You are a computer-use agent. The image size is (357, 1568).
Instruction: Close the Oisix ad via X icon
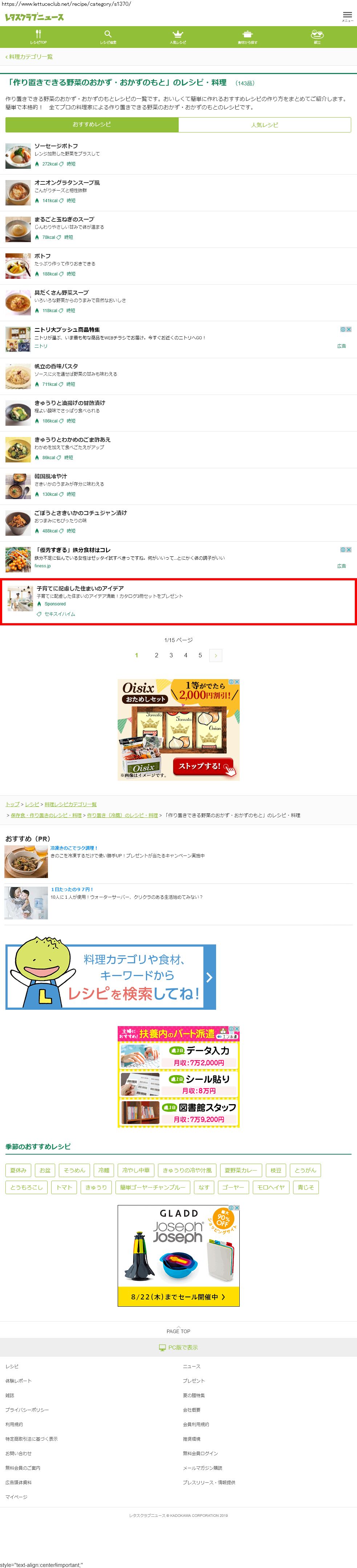(x=237, y=682)
